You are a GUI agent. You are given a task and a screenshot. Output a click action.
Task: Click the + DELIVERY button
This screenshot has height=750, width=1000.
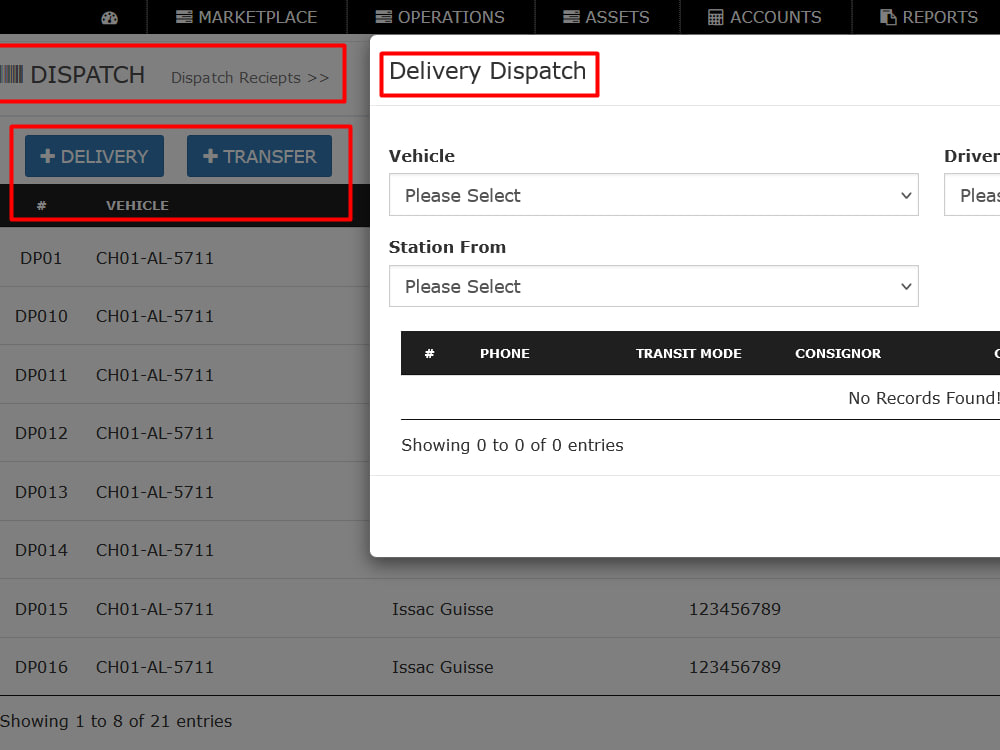pos(94,156)
